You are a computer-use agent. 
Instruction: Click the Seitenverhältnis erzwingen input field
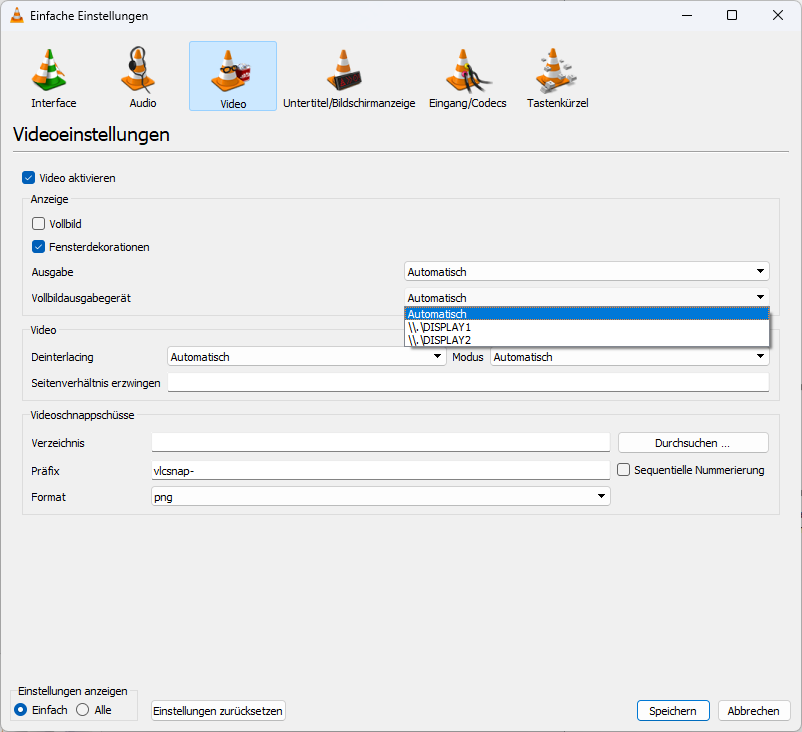[x=468, y=383]
